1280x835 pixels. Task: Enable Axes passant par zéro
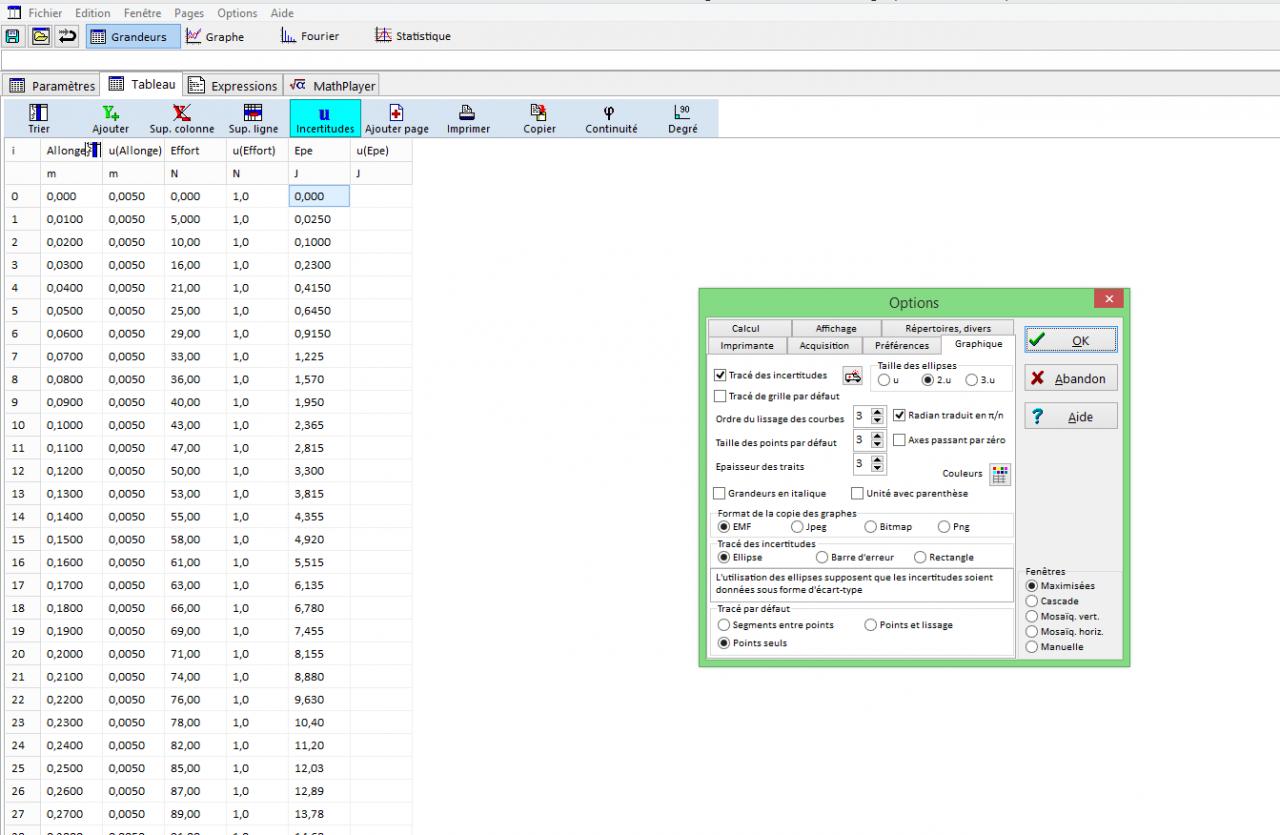tap(899, 440)
